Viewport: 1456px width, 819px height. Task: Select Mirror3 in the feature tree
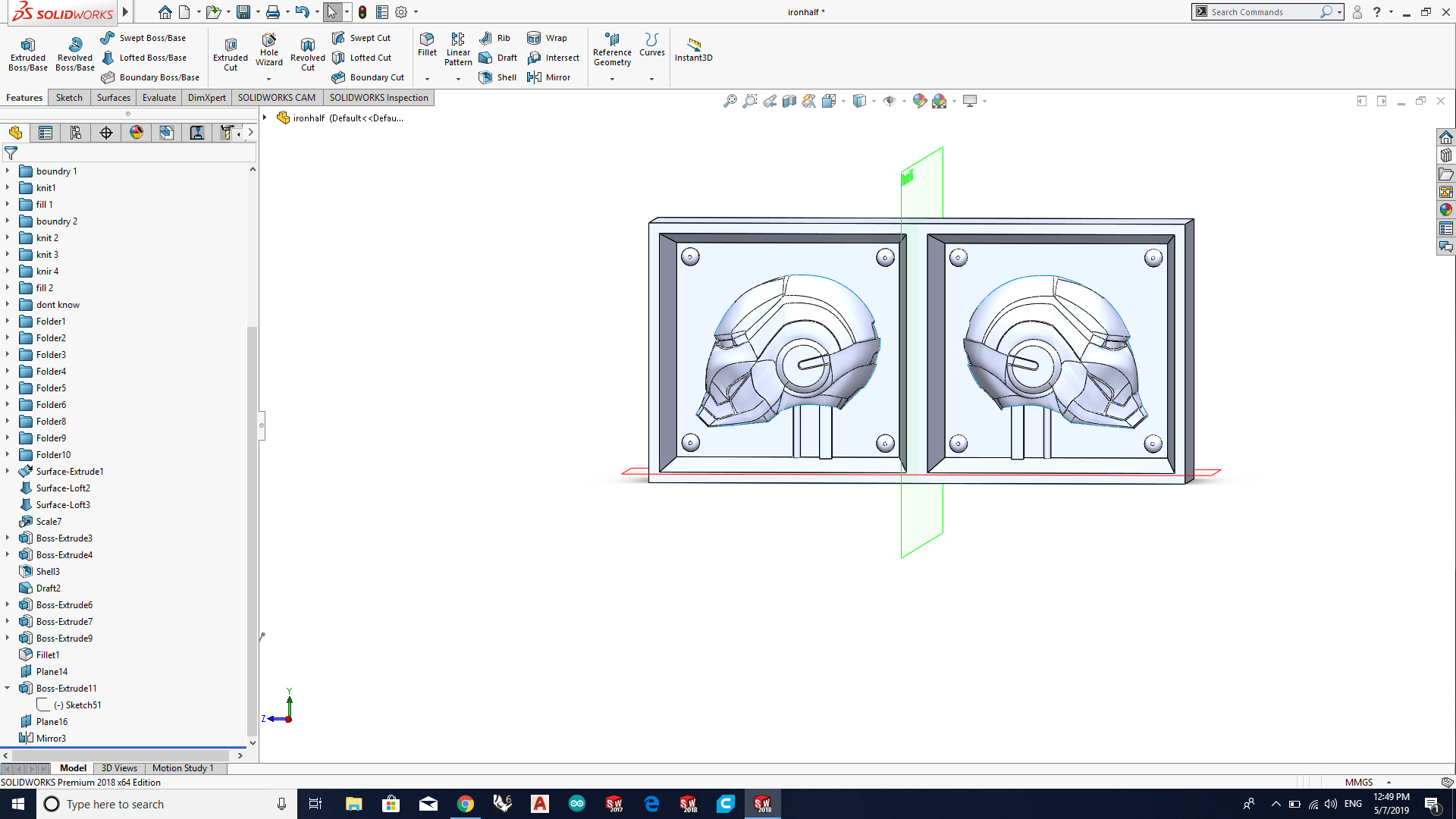click(x=51, y=739)
